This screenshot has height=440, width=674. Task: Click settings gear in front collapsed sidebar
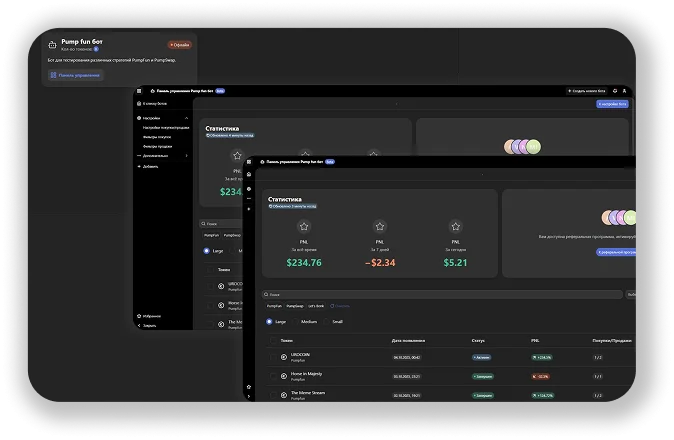(249, 189)
